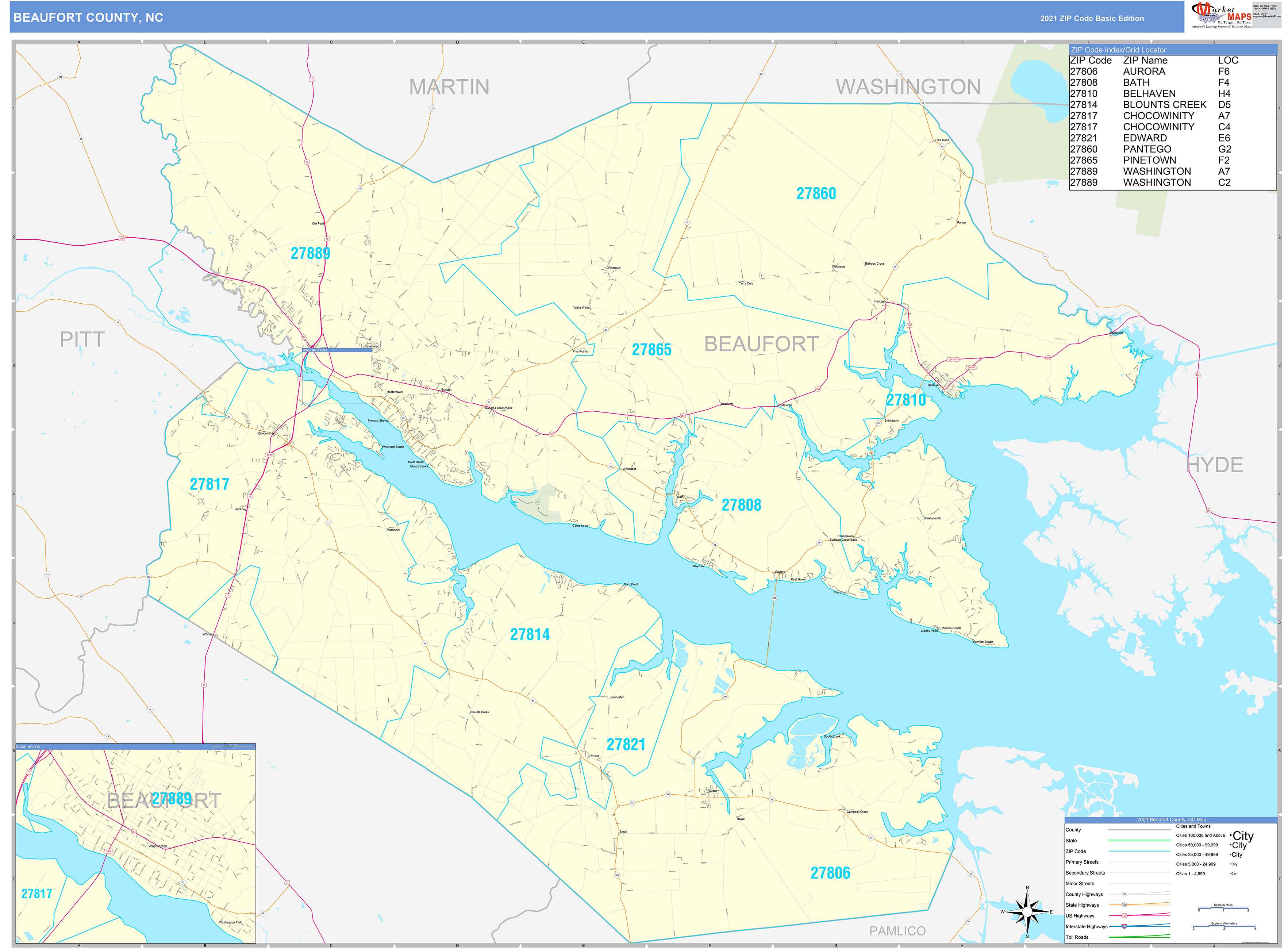Click the 27817 label in Washington inset
Image resolution: width=1288 pixels, height=949 pixels.
(37, 894)
